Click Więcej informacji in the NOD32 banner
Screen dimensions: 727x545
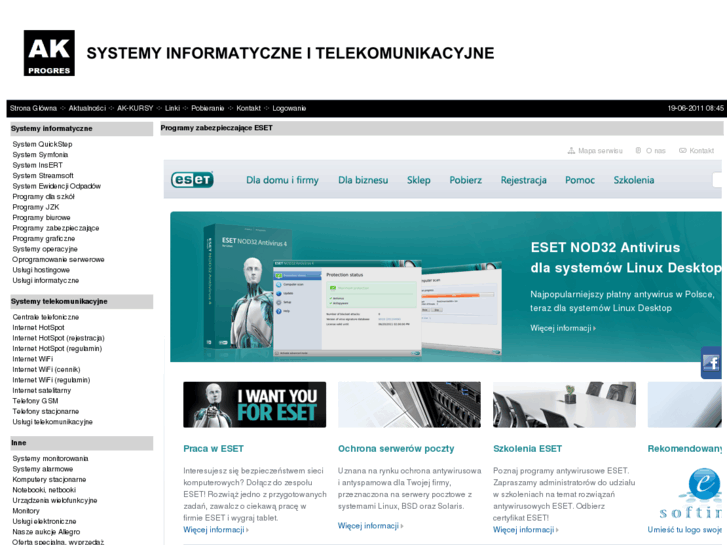563,328
